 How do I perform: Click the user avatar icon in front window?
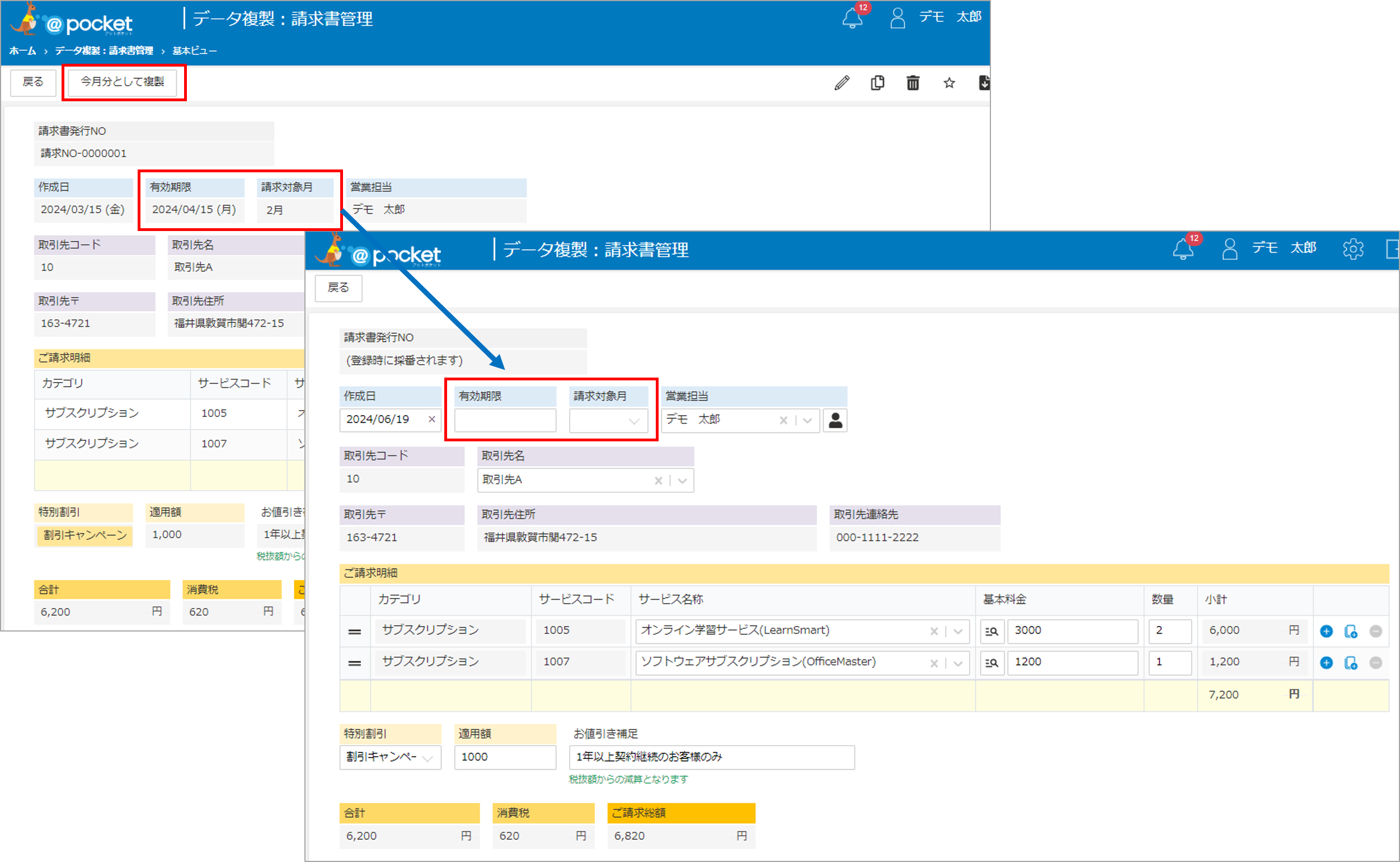(x=1230, y=249)
